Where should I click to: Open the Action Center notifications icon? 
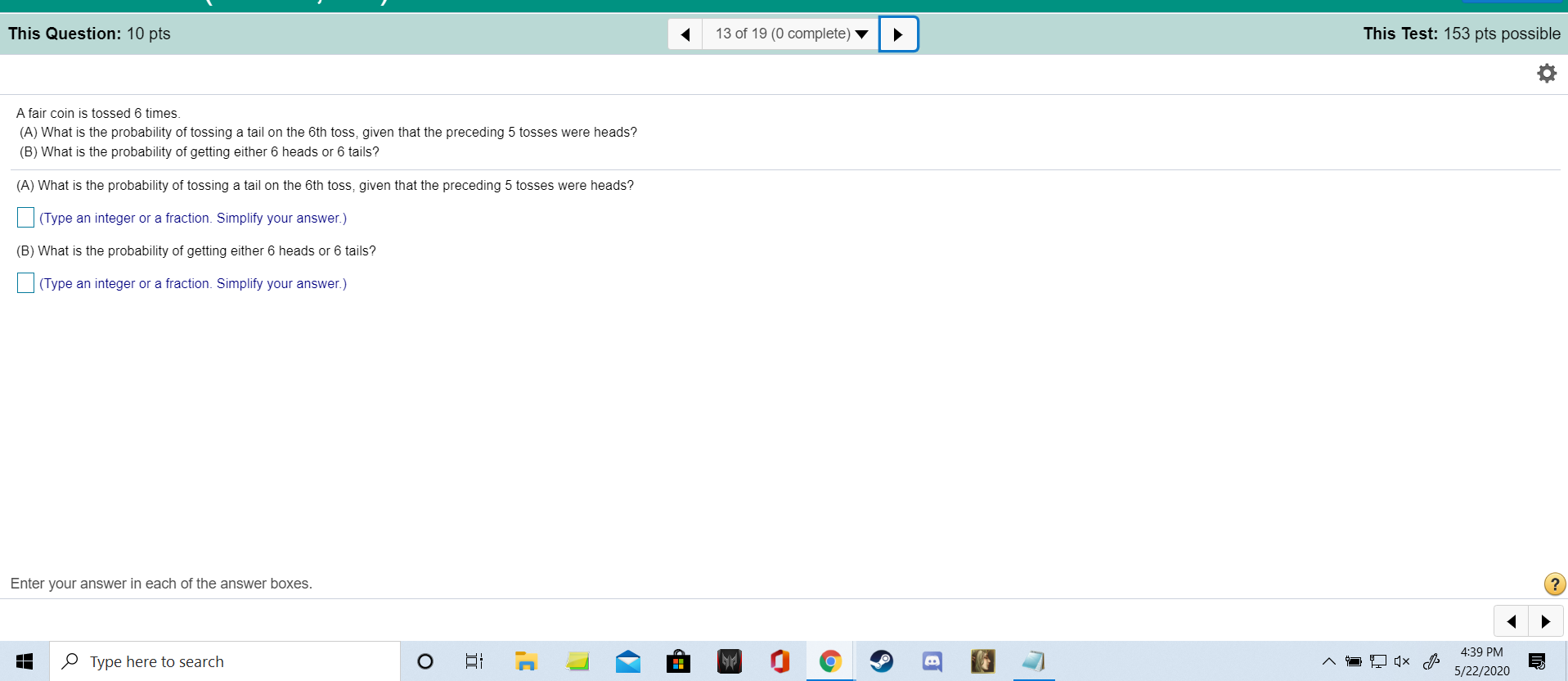click(x=1537, y=661)
